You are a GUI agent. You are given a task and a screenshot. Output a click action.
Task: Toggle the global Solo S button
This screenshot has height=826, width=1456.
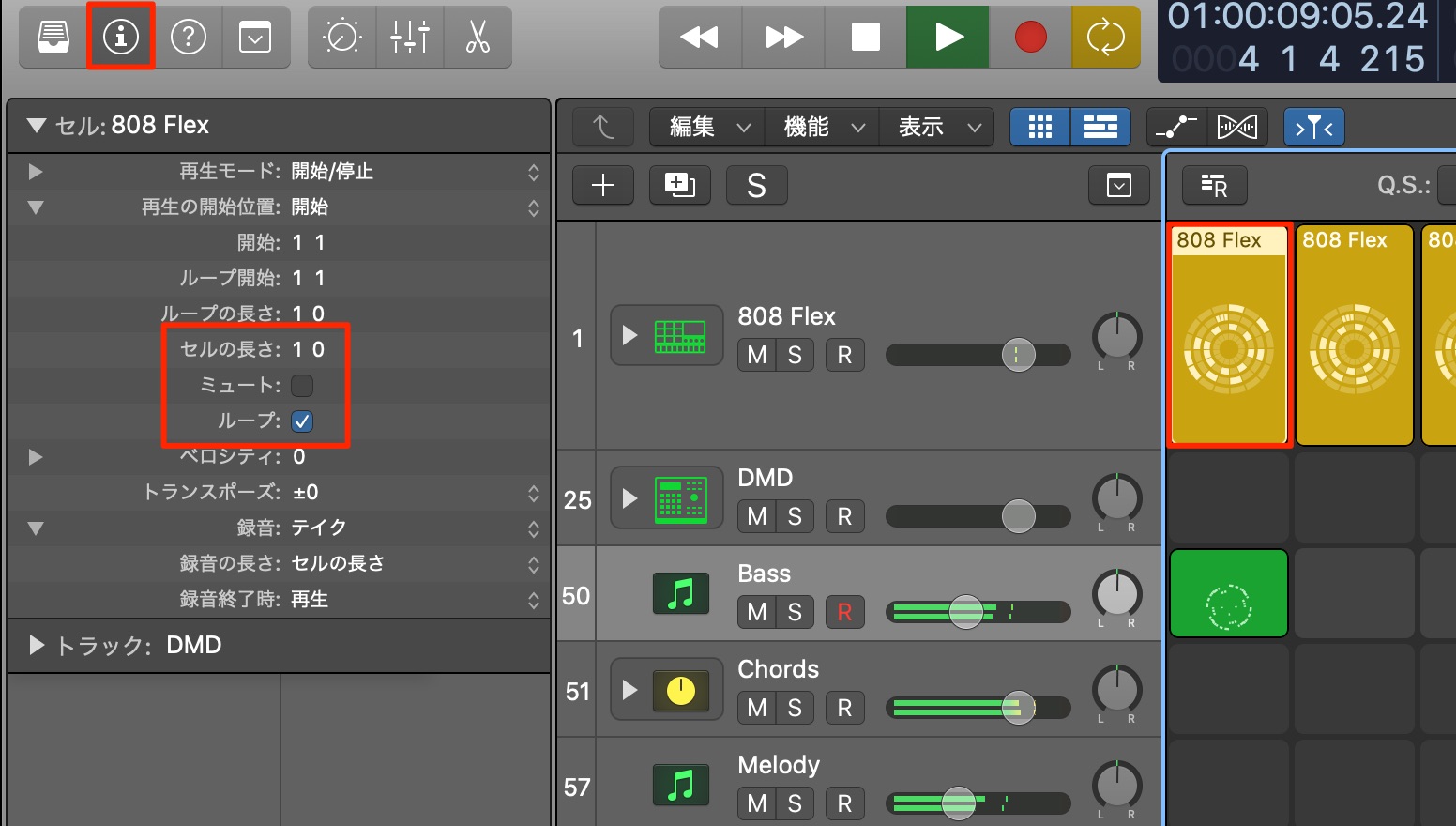[756, 186]
